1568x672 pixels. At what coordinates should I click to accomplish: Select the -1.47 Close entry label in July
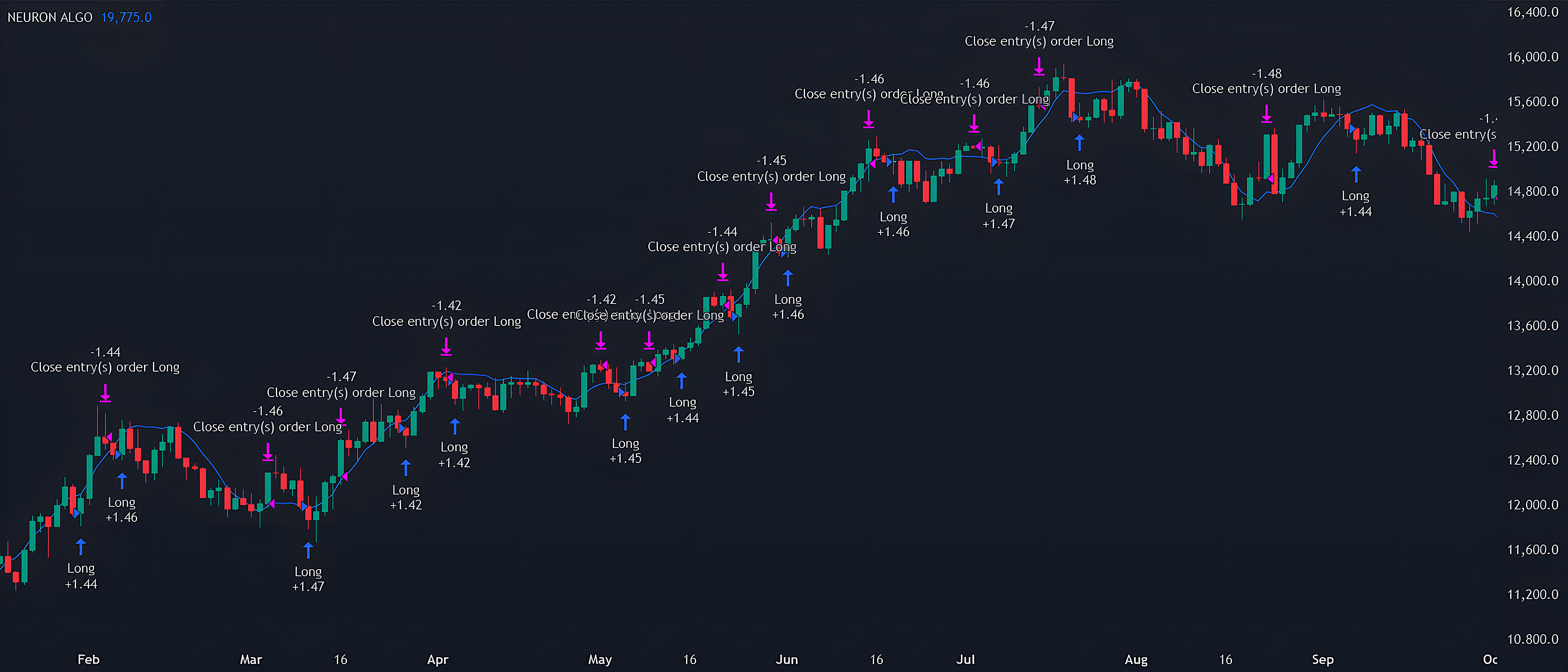[x=1039, y=33]
